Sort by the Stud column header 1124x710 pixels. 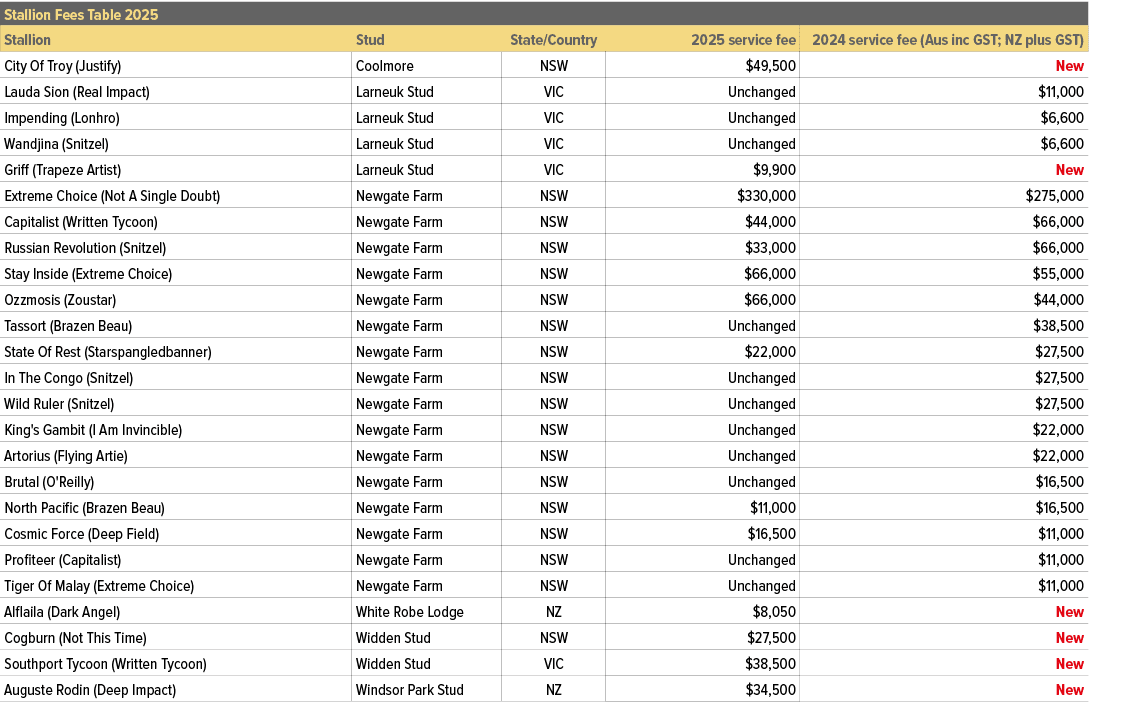point(370,40)
